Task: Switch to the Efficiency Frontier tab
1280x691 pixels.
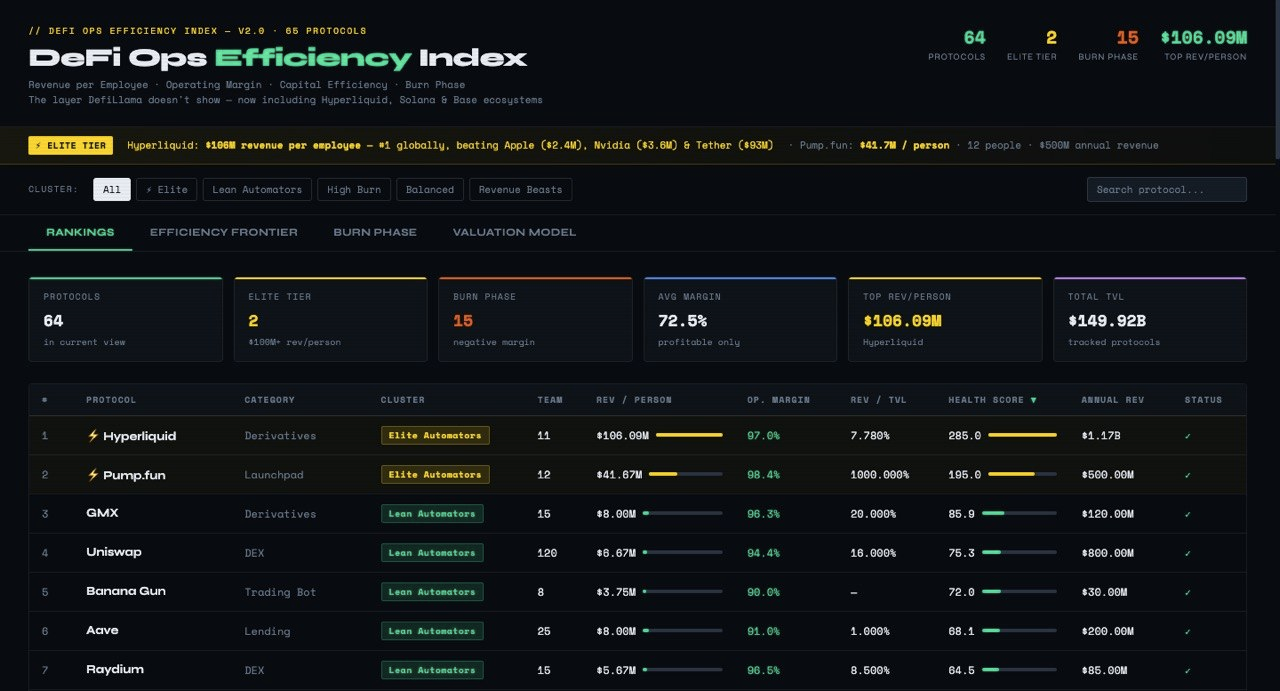Action: click(224, 232)
